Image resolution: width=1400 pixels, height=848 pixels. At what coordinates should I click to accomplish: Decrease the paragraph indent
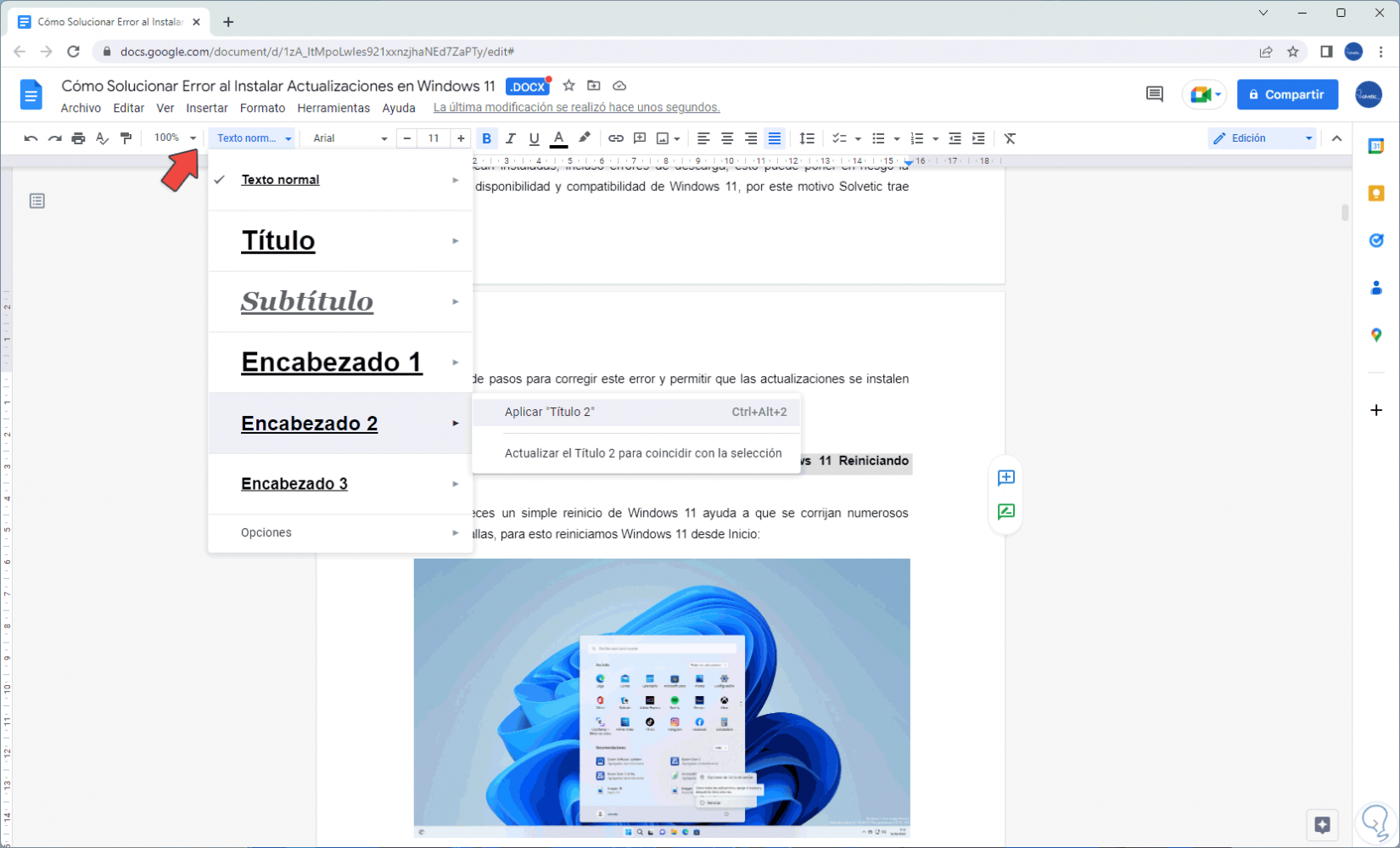click(x=955, y=138)
